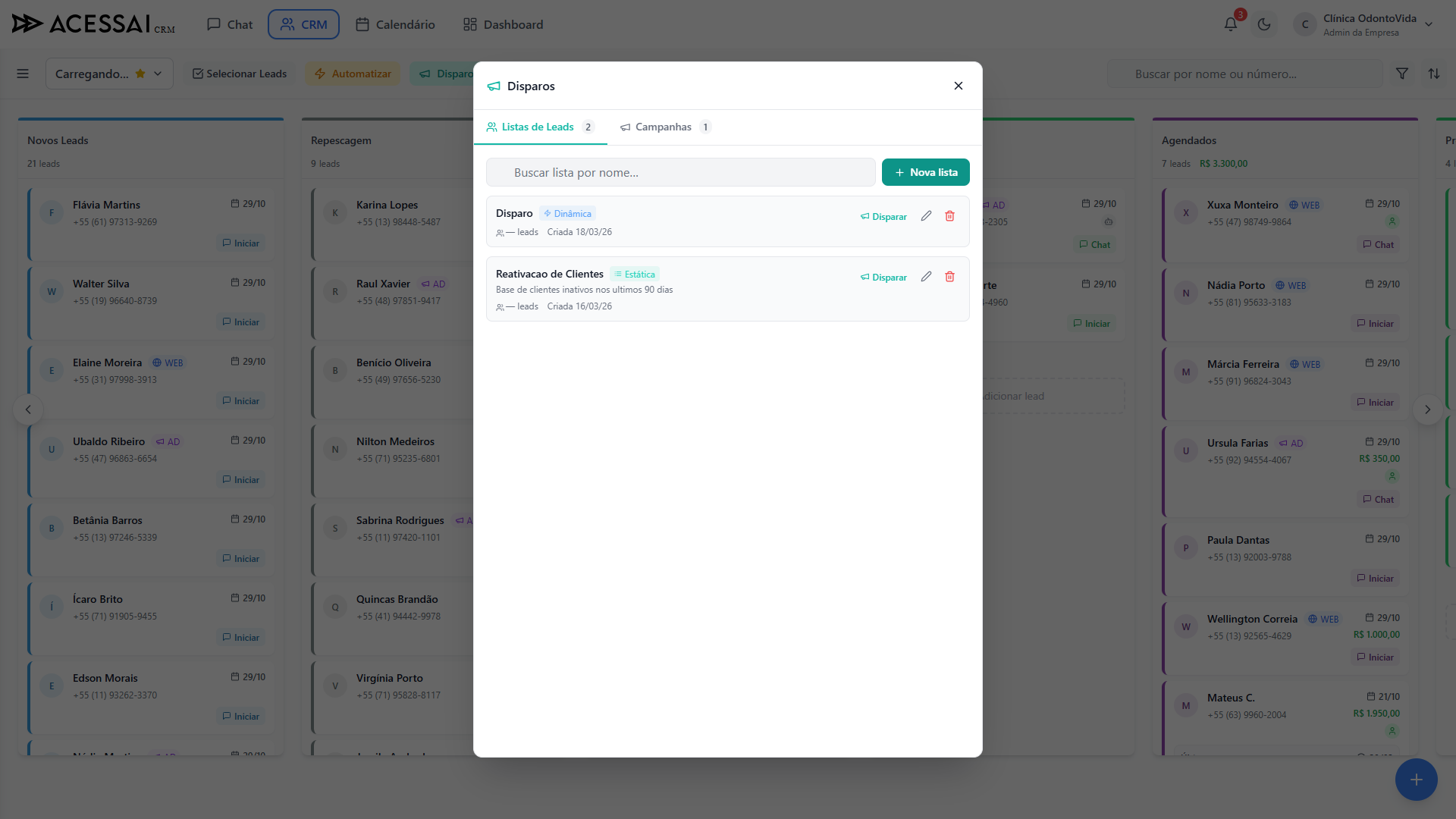The height and width of the screenshot is (819, 1456).
Task: Click the WEB badge on Xuxa Monteiro
Action: tap(1304, 206)
